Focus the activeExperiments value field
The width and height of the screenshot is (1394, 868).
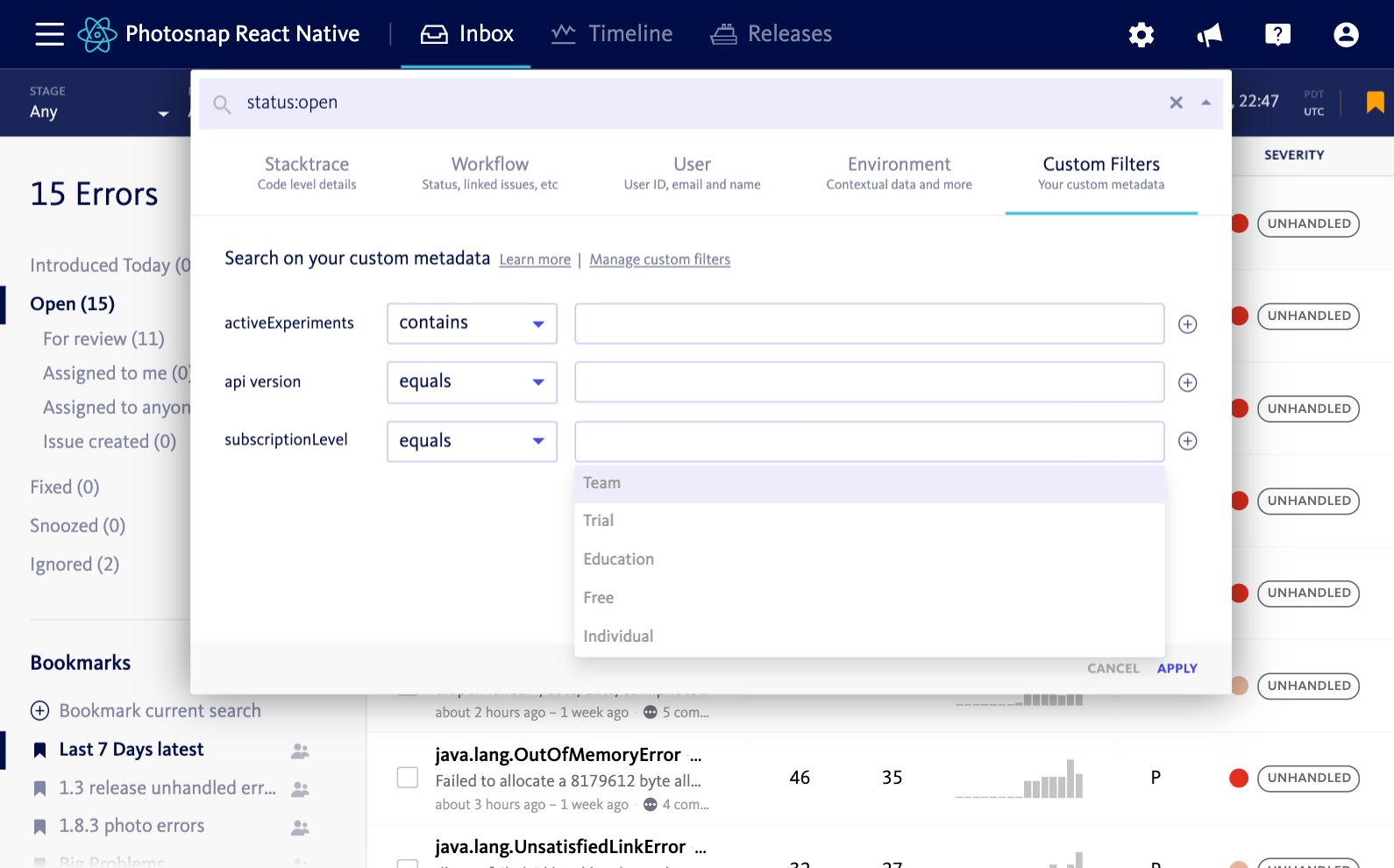point(869,324)
